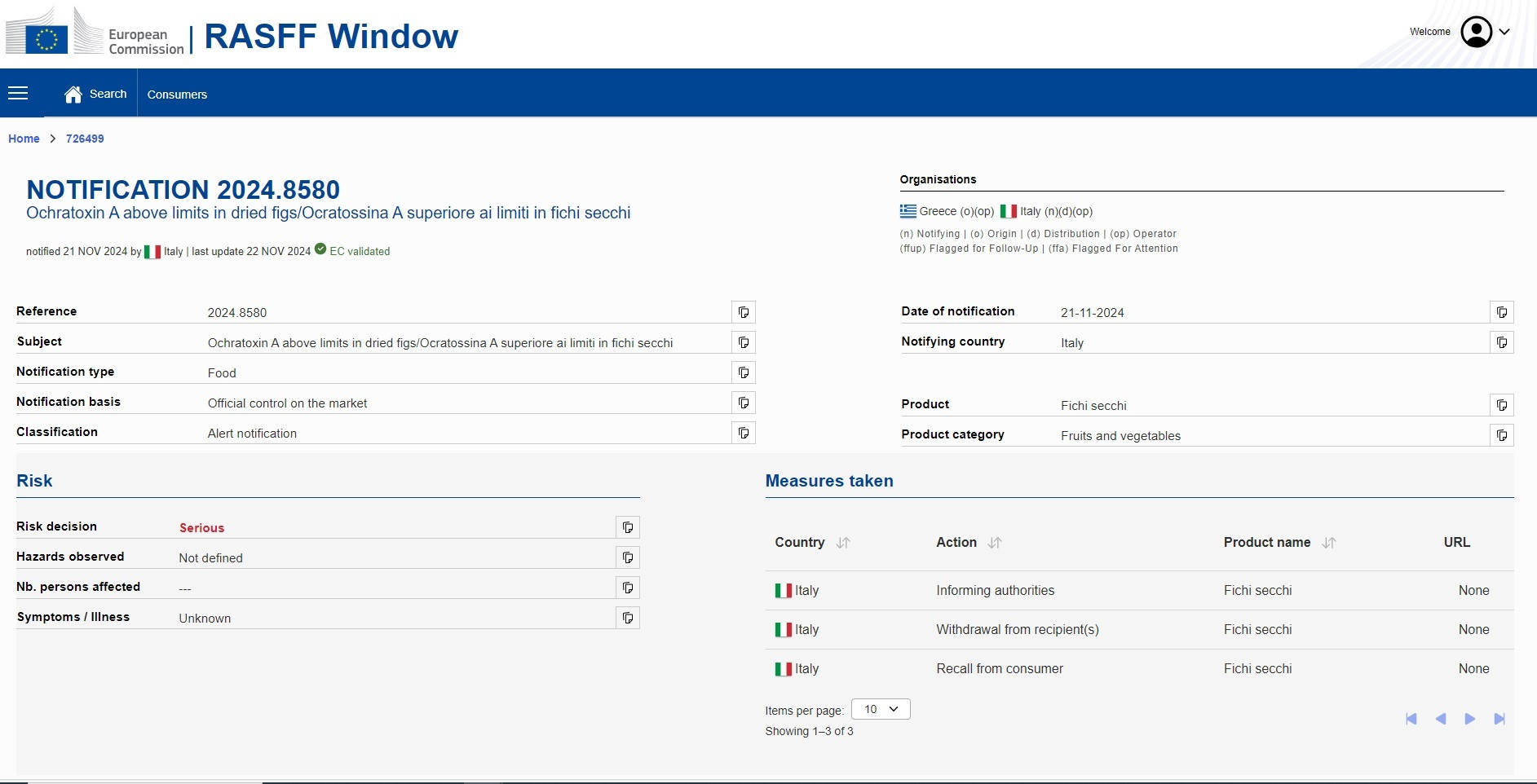Open the Search tab in navbar
This screenshot has height=784, width=1537.
(x=96, y=94)
